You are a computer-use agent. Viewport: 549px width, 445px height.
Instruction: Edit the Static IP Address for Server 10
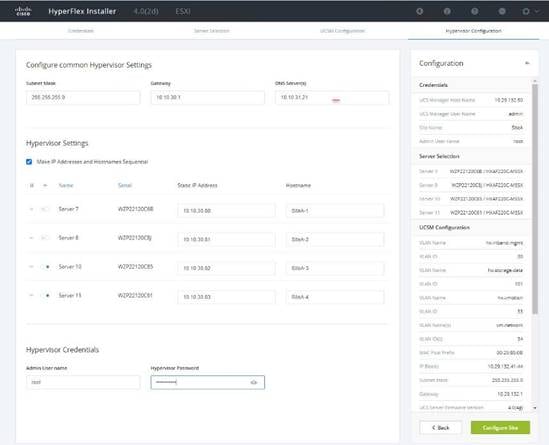[x=226, y=268]
